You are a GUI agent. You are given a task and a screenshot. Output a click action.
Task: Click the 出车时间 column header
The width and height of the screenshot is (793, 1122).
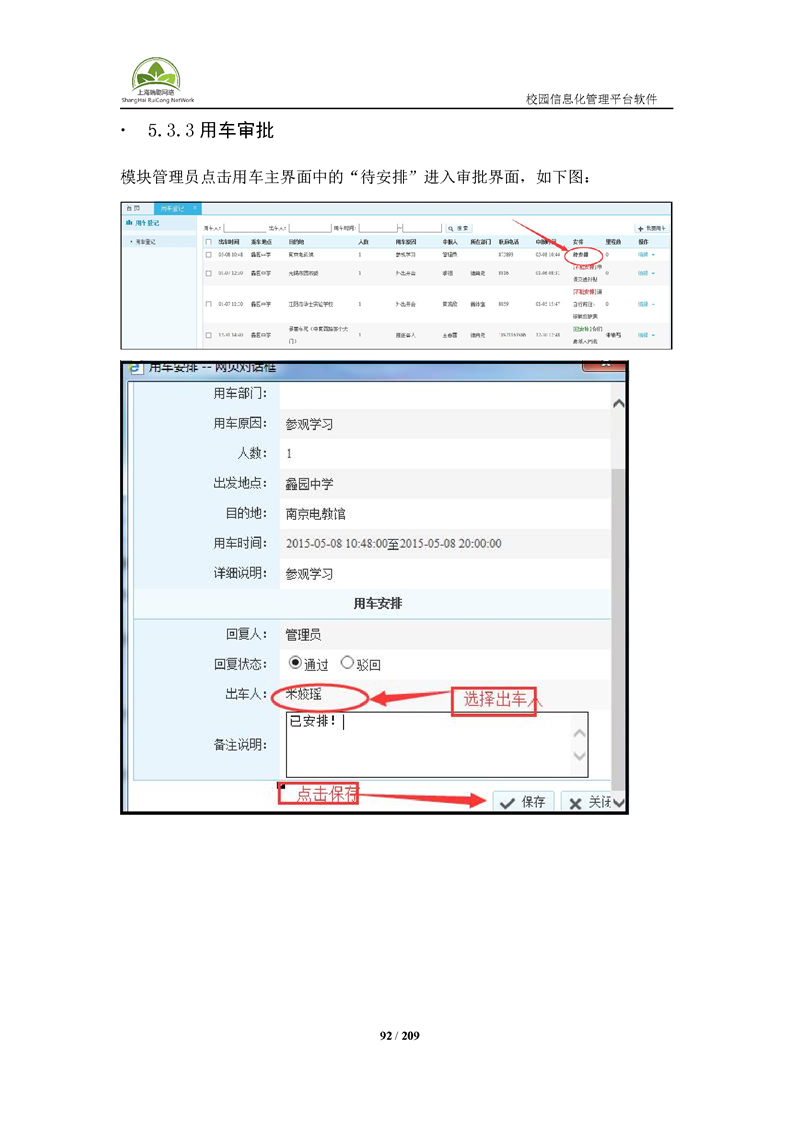[x=229, y=242]
